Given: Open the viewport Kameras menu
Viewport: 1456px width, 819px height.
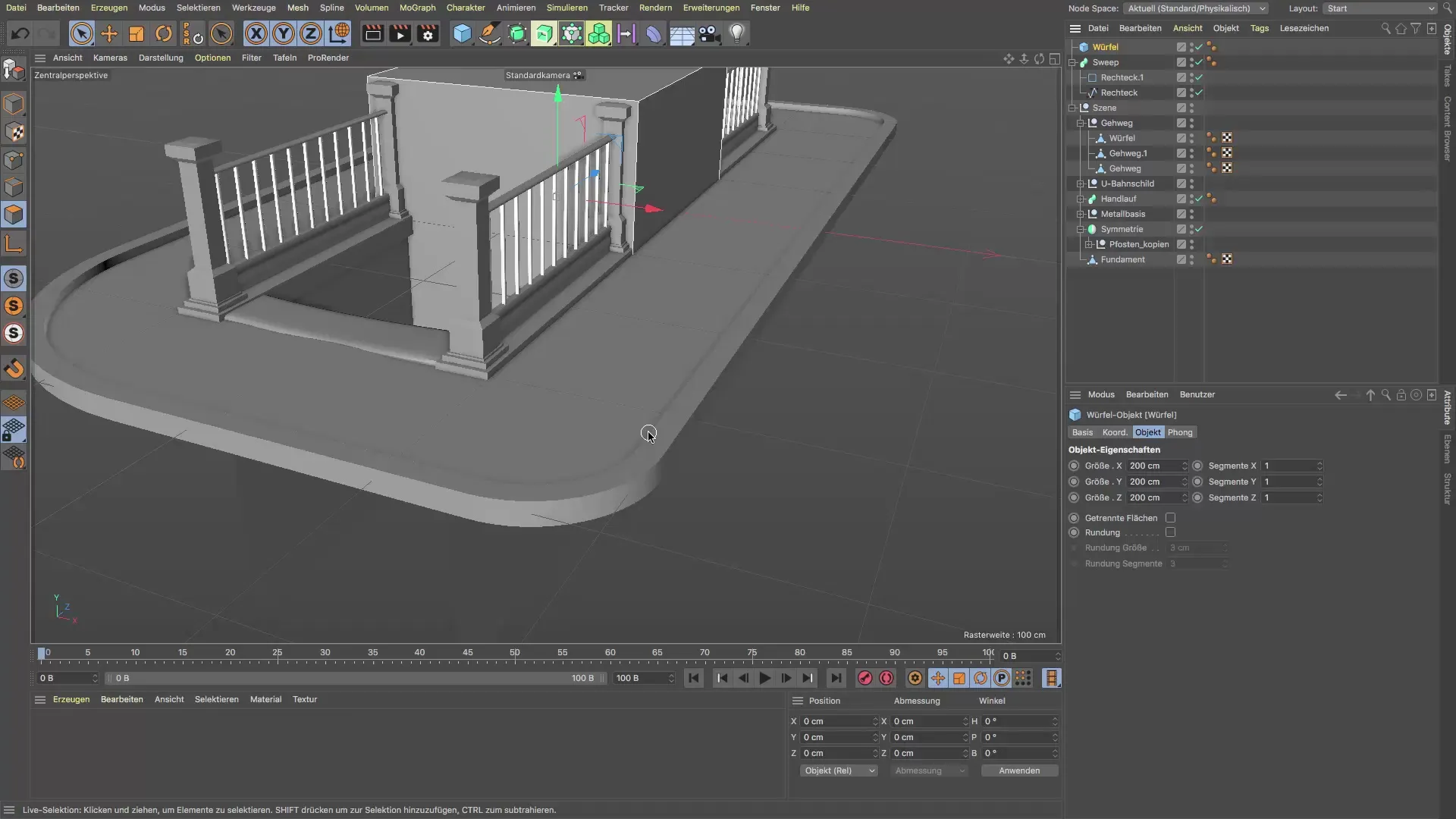Looking at the screenshot, I should pos(110,58).
